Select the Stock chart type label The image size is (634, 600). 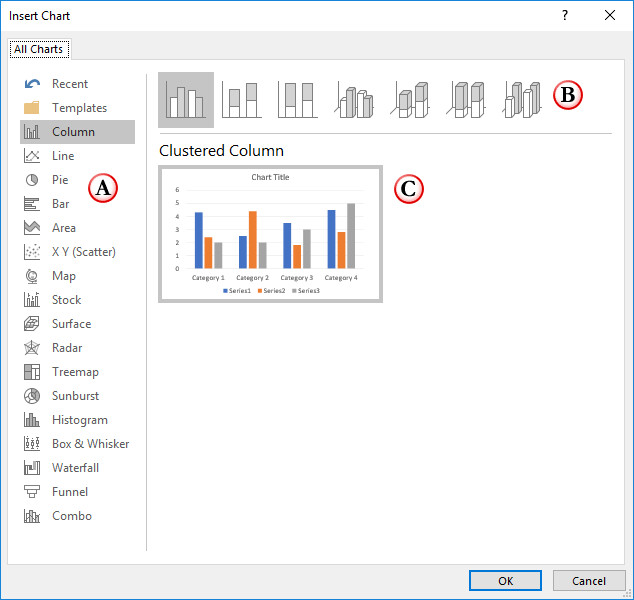tap(67, 300)
